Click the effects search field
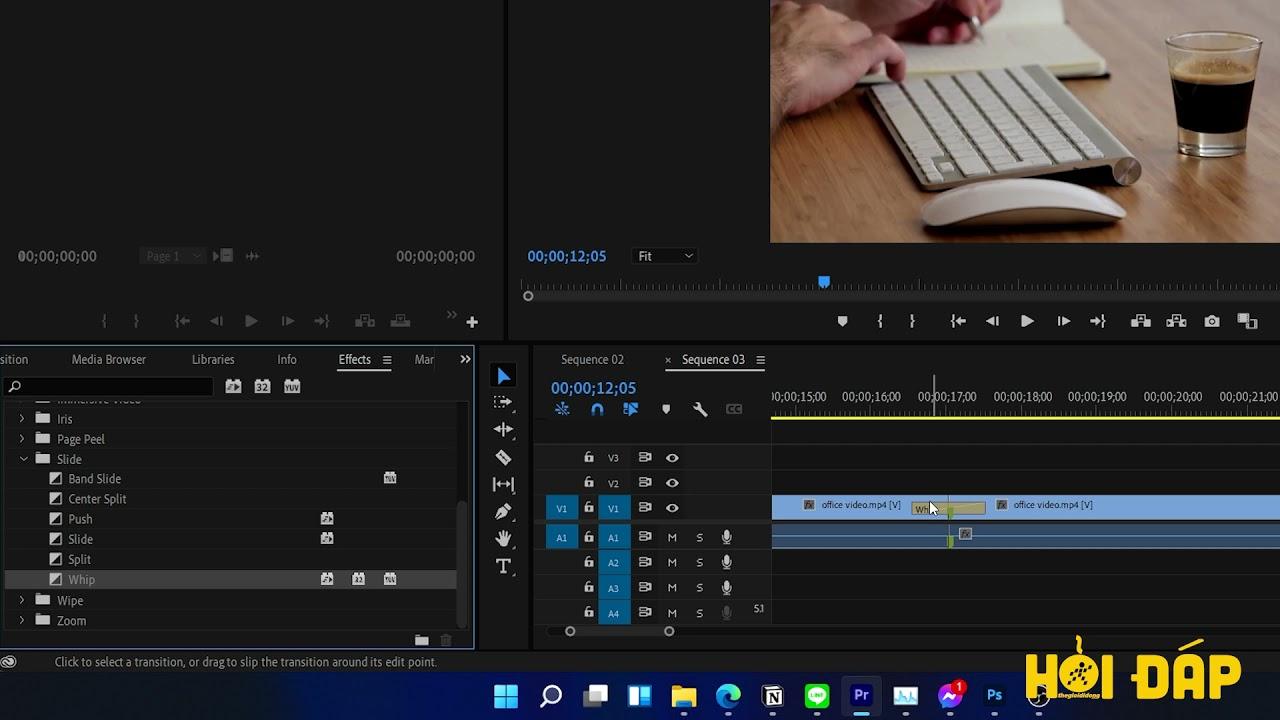This screenshot has width=1280, height=720. [108, 386]
